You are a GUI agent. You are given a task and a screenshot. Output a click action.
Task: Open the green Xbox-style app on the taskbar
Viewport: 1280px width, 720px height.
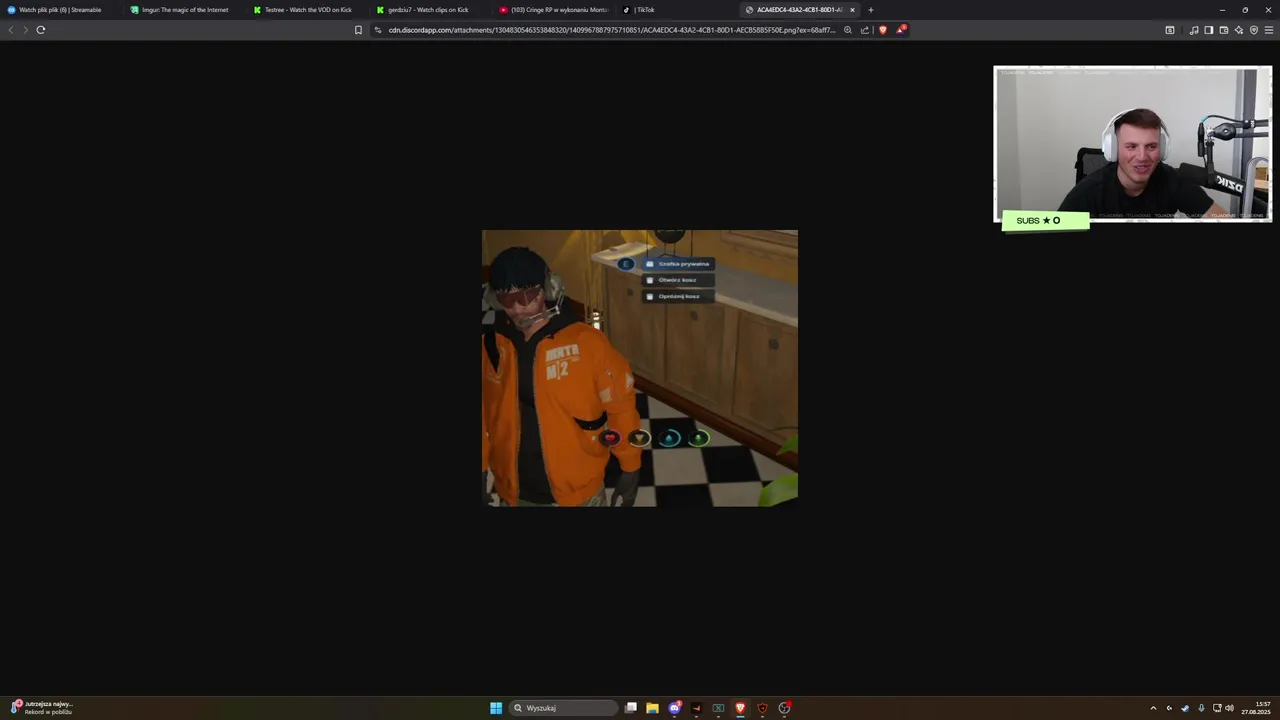point(718,708)
